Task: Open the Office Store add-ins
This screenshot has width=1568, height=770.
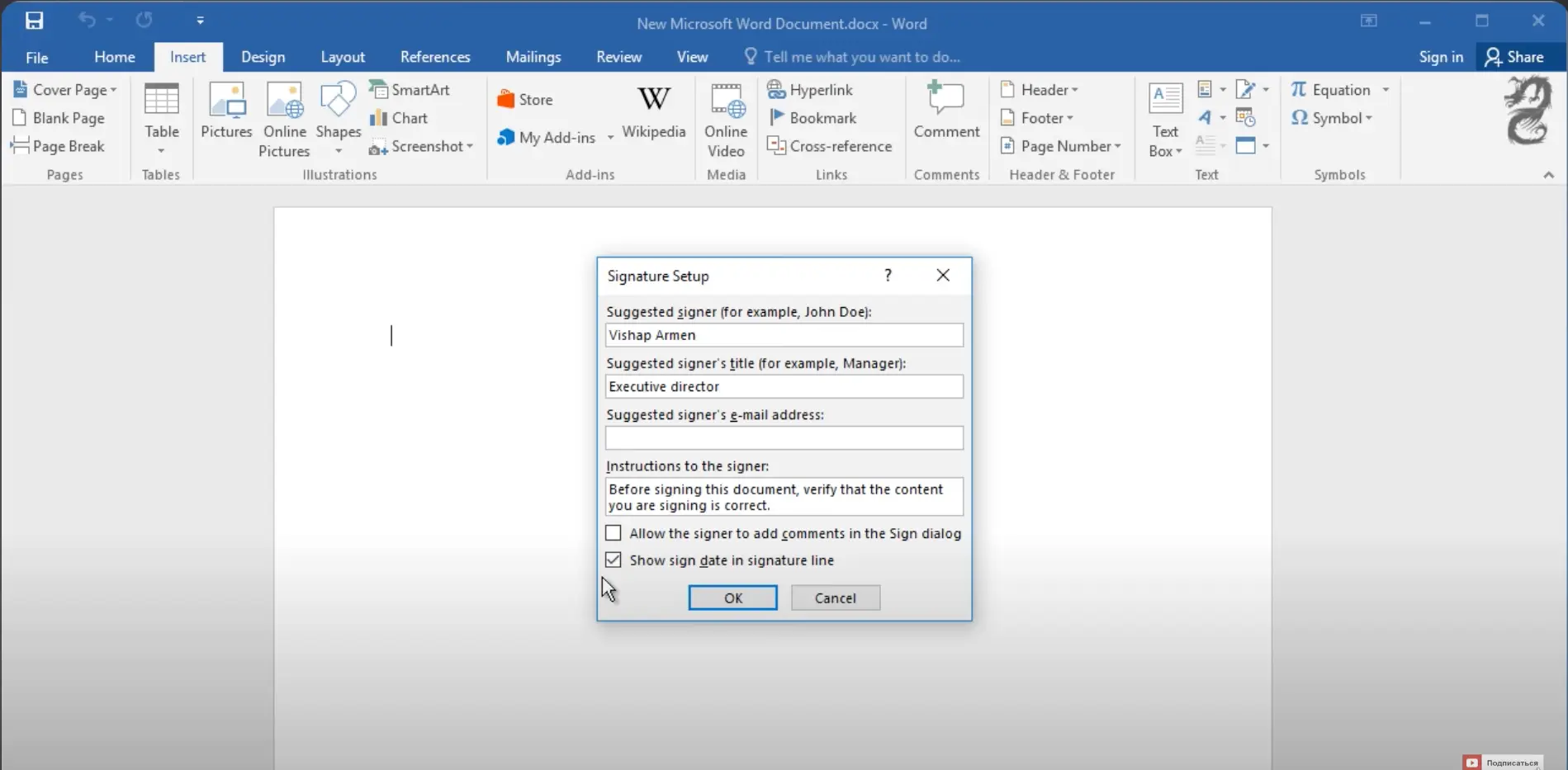Action: point(525,100)
